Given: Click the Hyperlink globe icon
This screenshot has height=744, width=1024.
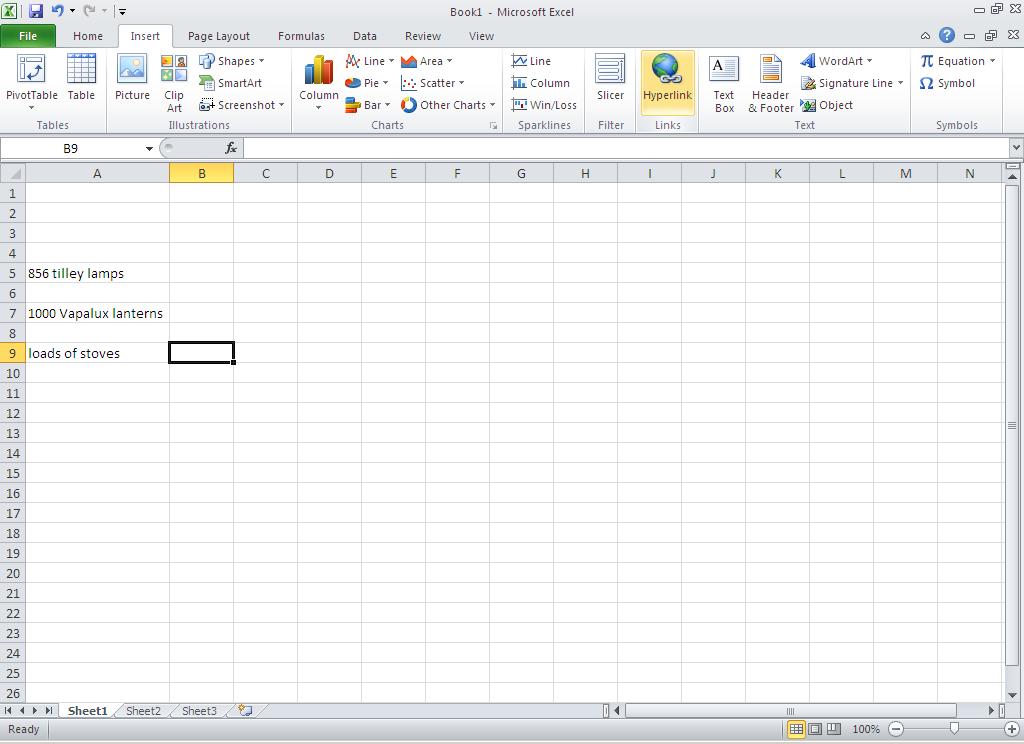Looking at the screenshot, I should (x=667, y=70).
